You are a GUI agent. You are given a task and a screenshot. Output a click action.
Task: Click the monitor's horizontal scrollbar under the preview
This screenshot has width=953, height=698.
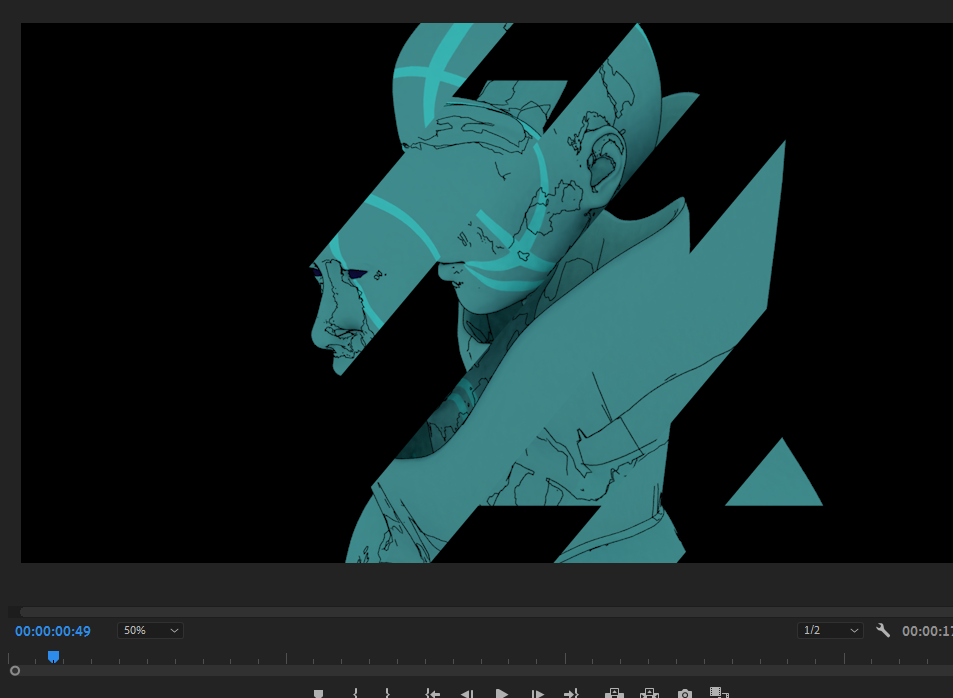tap(486, 612)
